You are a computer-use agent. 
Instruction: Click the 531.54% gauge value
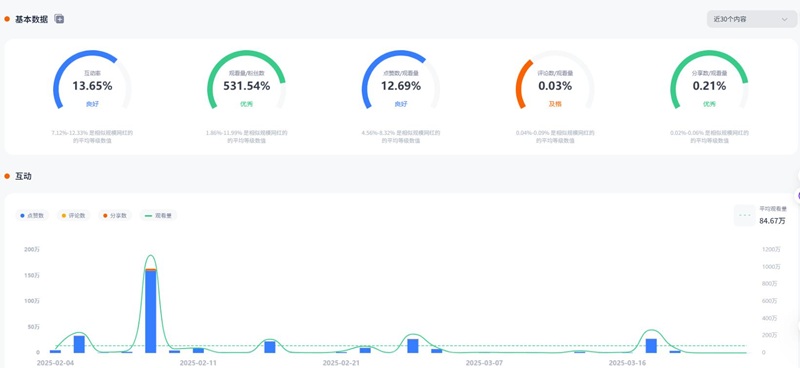[246, 86]
